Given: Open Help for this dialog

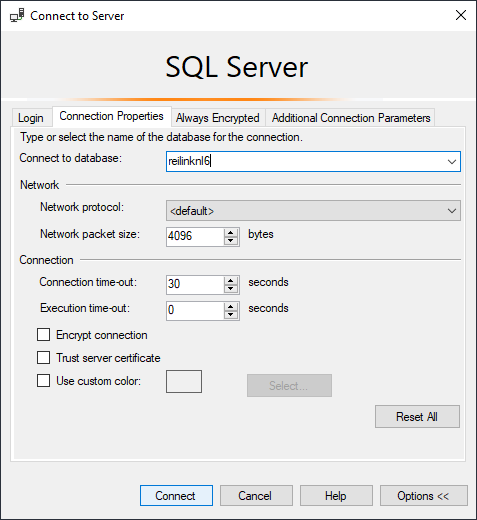Looking at the screenshot, I should 336,496.
